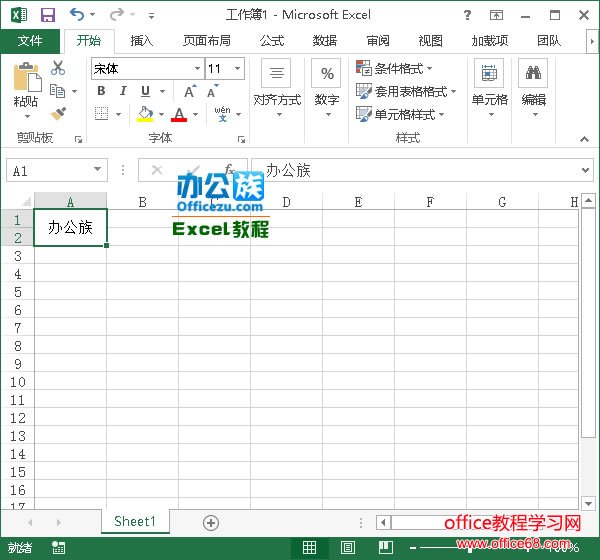Screen dimensions: 600x560
Task: Click cell A1 containing 办公族
Action: click(70, 227)
